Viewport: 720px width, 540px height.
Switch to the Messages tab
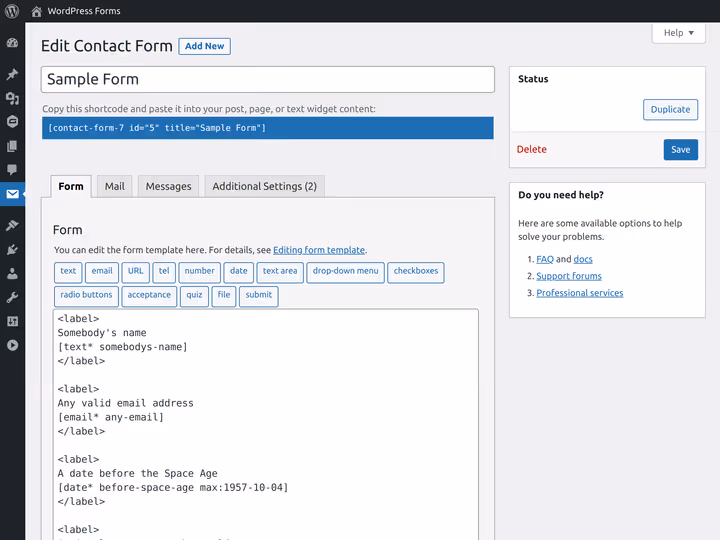tap(168, 186)
